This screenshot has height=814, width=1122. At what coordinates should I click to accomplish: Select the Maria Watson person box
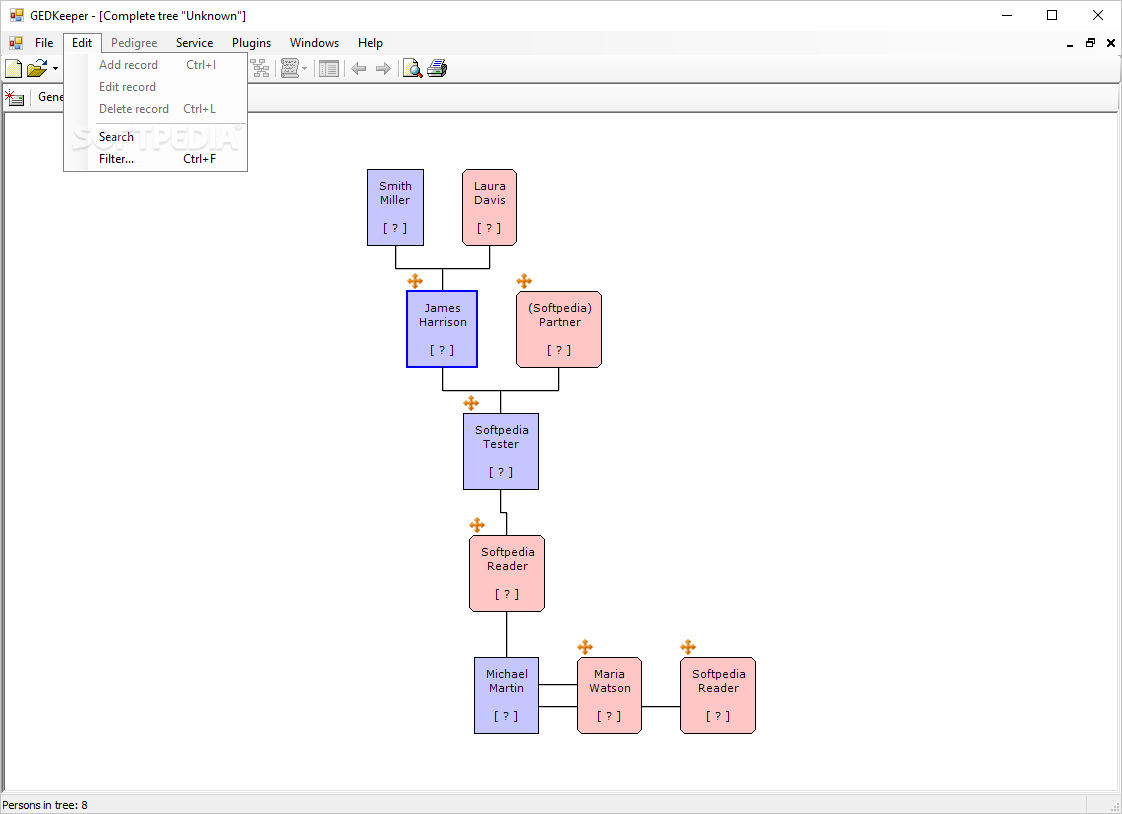coord(609,695)
